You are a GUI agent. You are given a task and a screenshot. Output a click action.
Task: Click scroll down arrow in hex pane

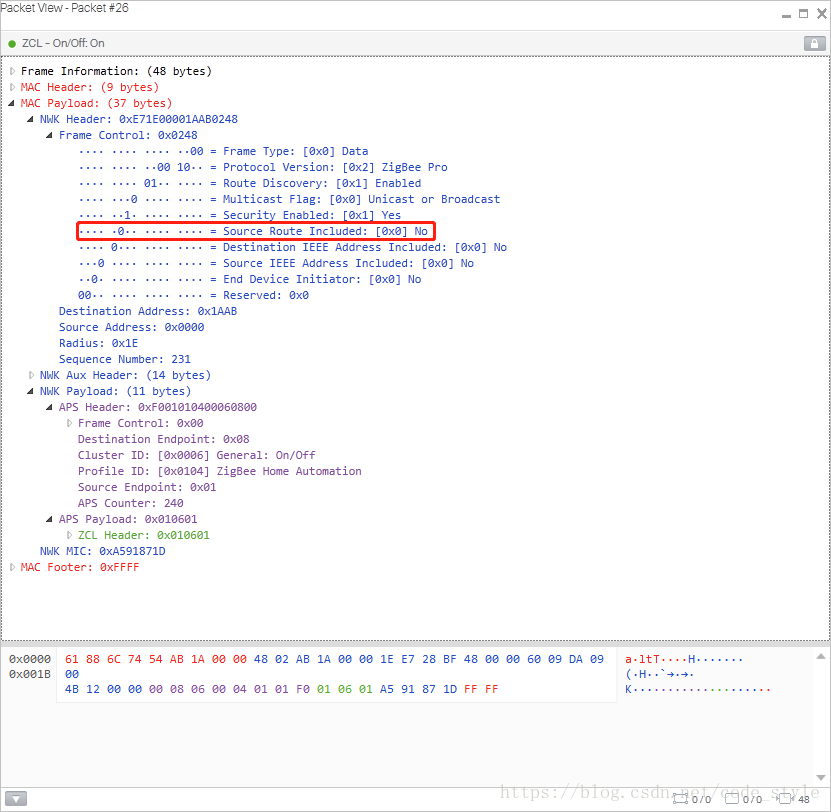[821, 778]
